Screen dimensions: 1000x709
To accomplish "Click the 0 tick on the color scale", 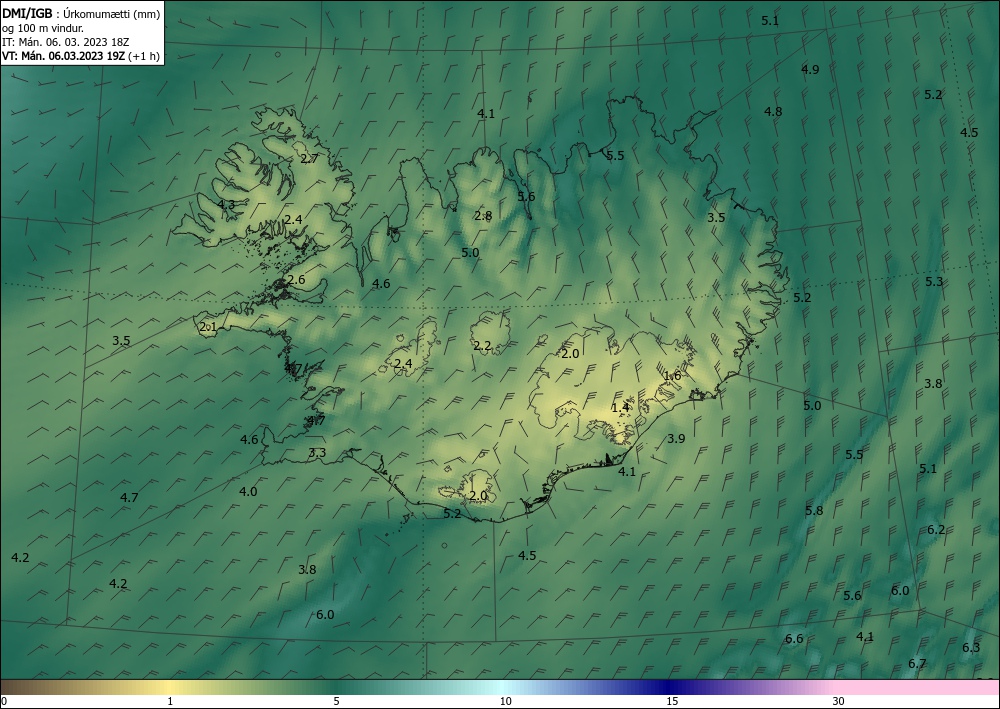I will [x=4, y=701].
